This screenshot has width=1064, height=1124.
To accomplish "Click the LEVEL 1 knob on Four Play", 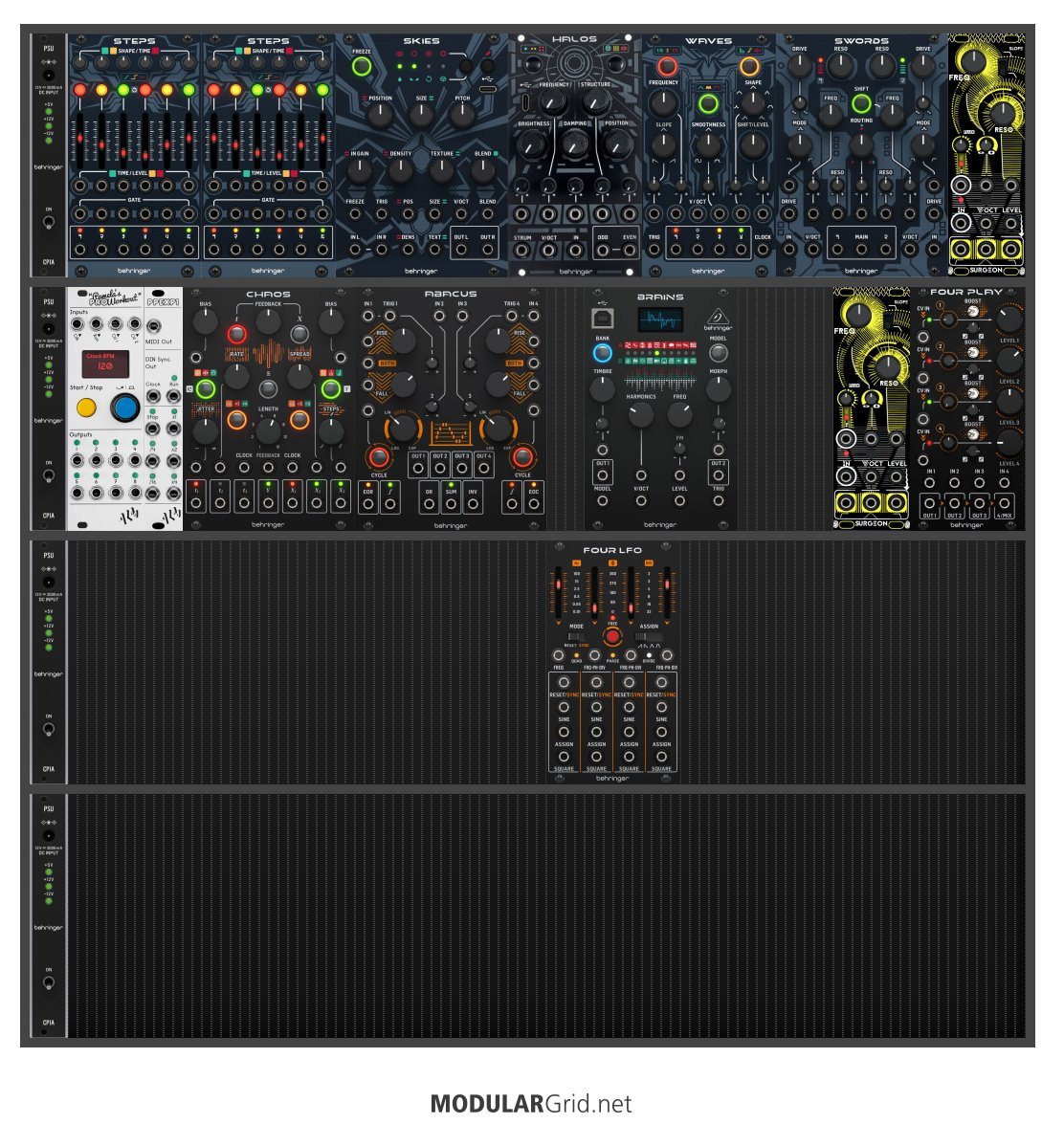I will [1009, 320].
